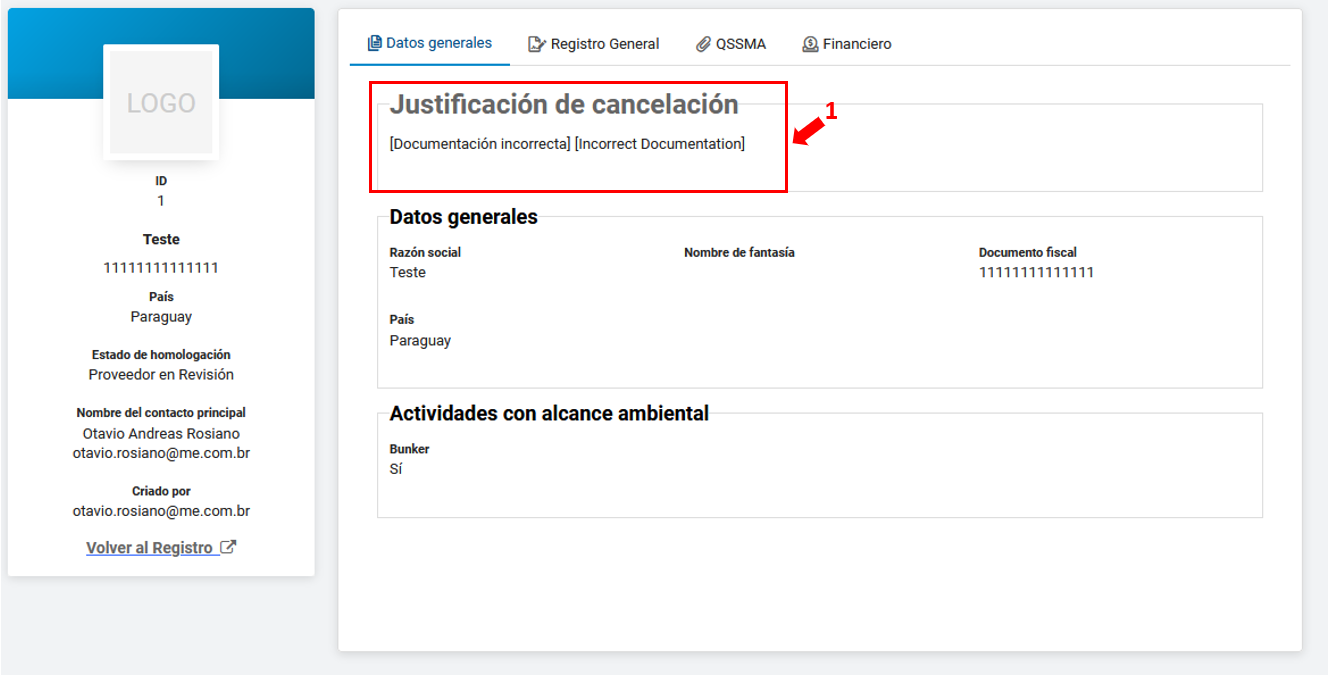Follow the Volver al Registro link

161,548
